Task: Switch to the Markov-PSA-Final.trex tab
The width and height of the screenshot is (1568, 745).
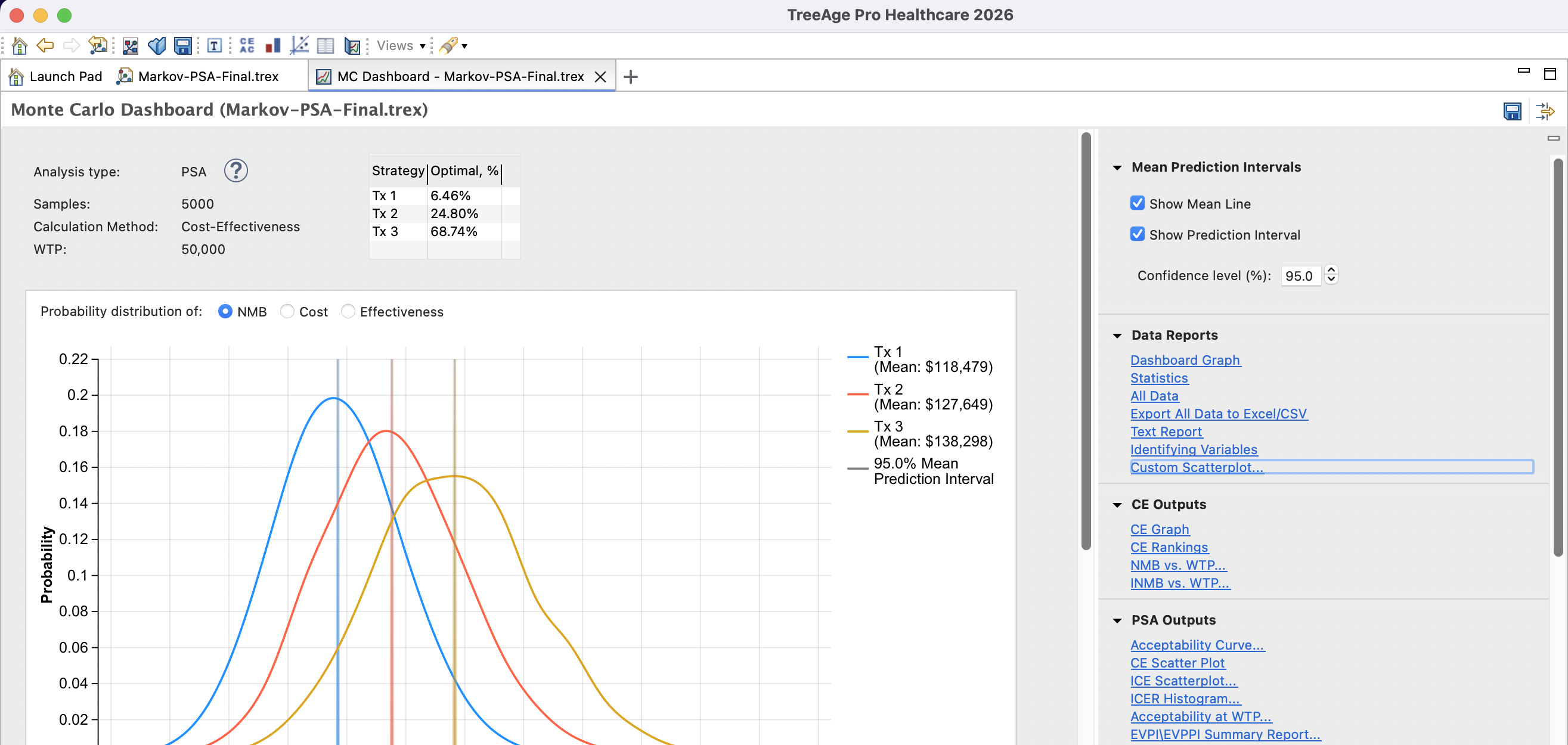Action: (x=207, y=77)
